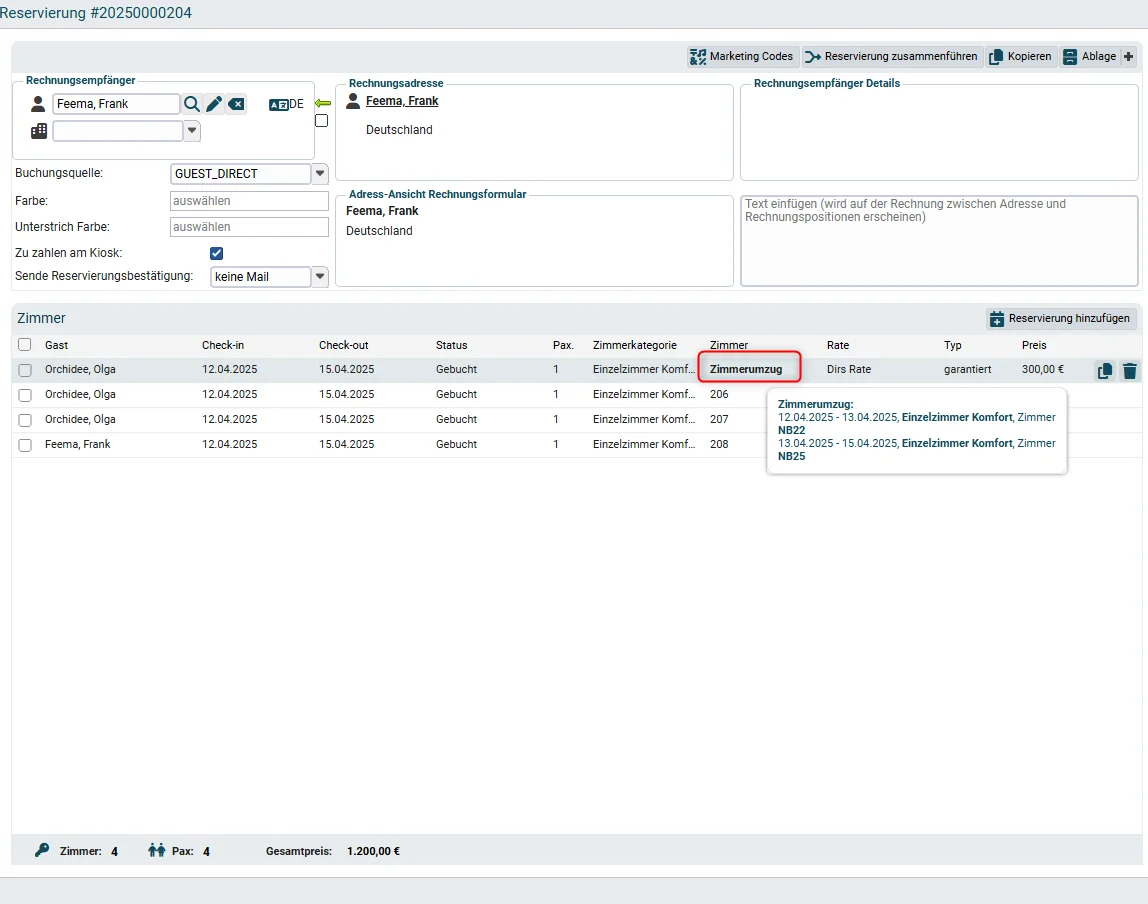Choose a color in the Unterstrich Farbe field
Viewport: 1148px width, 904px height.
click(249, 227)
